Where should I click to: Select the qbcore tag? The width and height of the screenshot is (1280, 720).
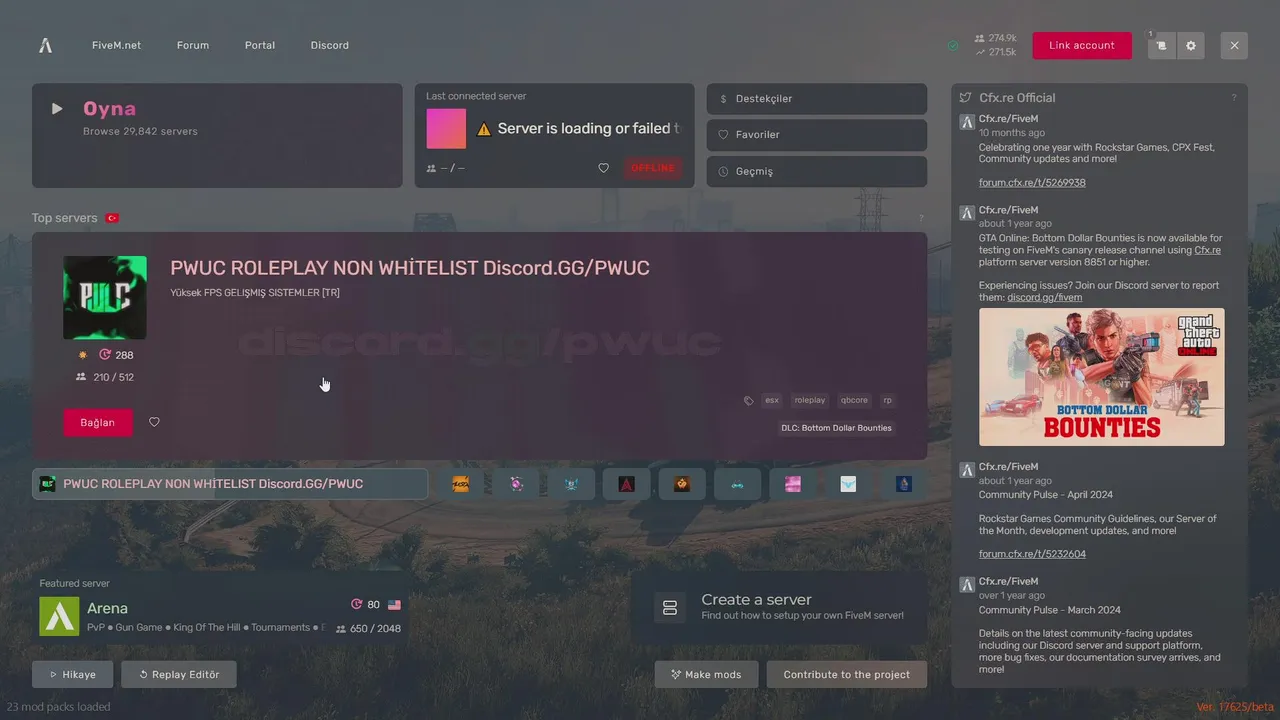854,400
